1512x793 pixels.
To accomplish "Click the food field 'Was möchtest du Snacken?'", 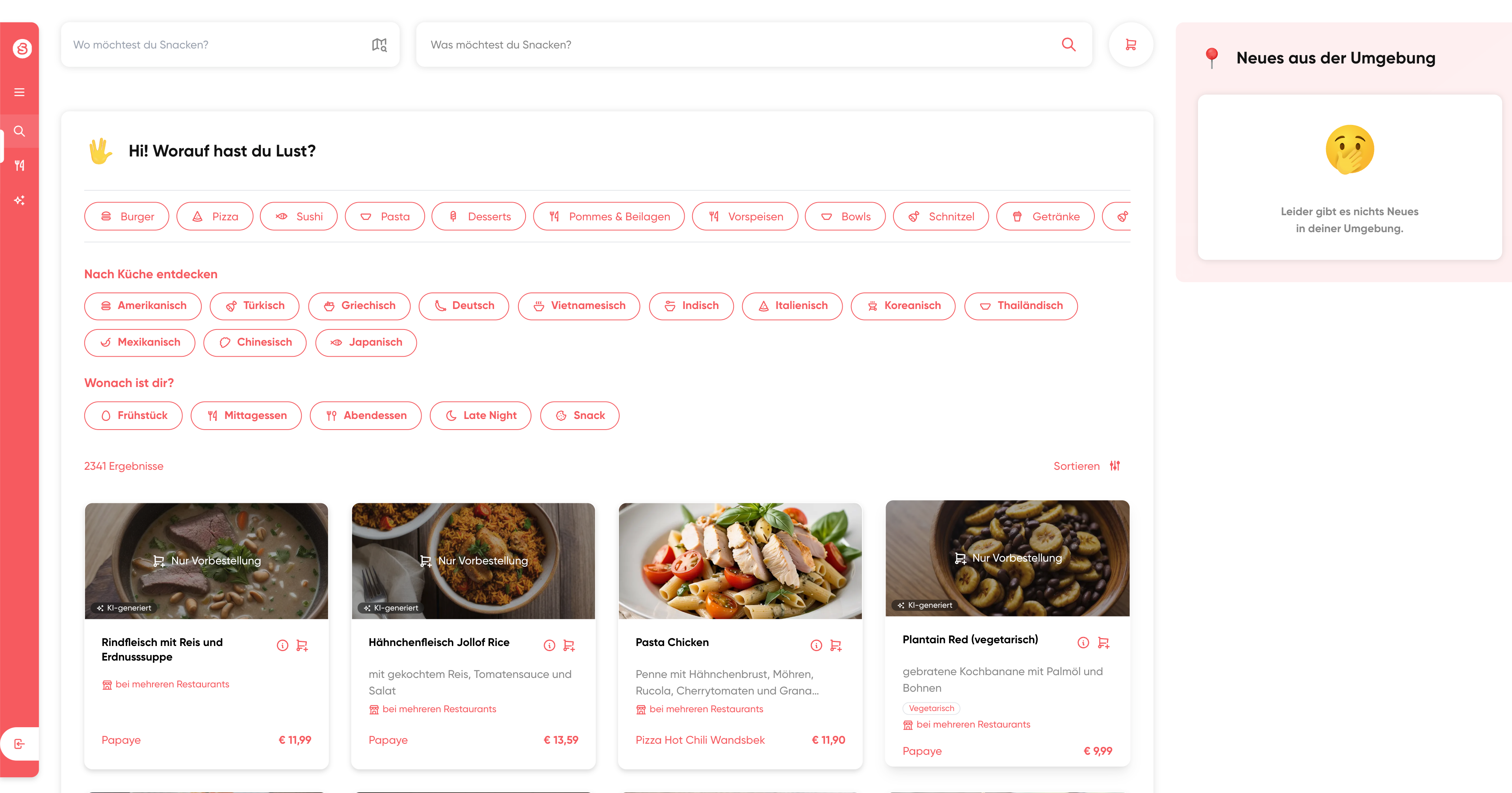I will [754, 45].
